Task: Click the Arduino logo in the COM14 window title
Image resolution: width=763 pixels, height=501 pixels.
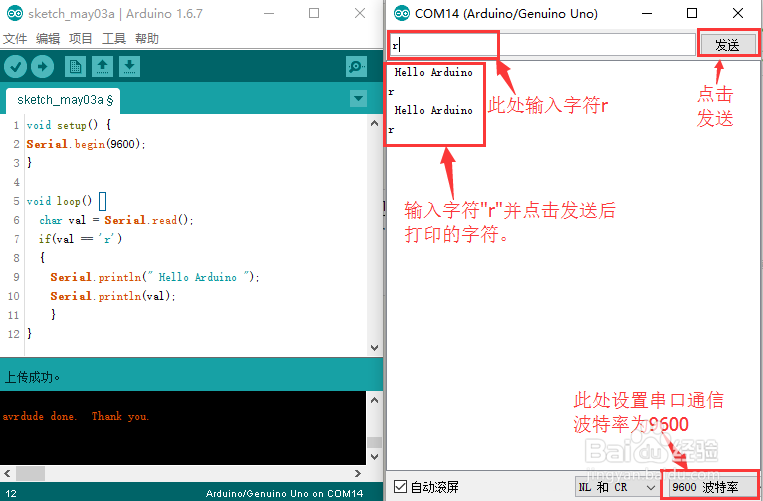Action: (402, 14)
